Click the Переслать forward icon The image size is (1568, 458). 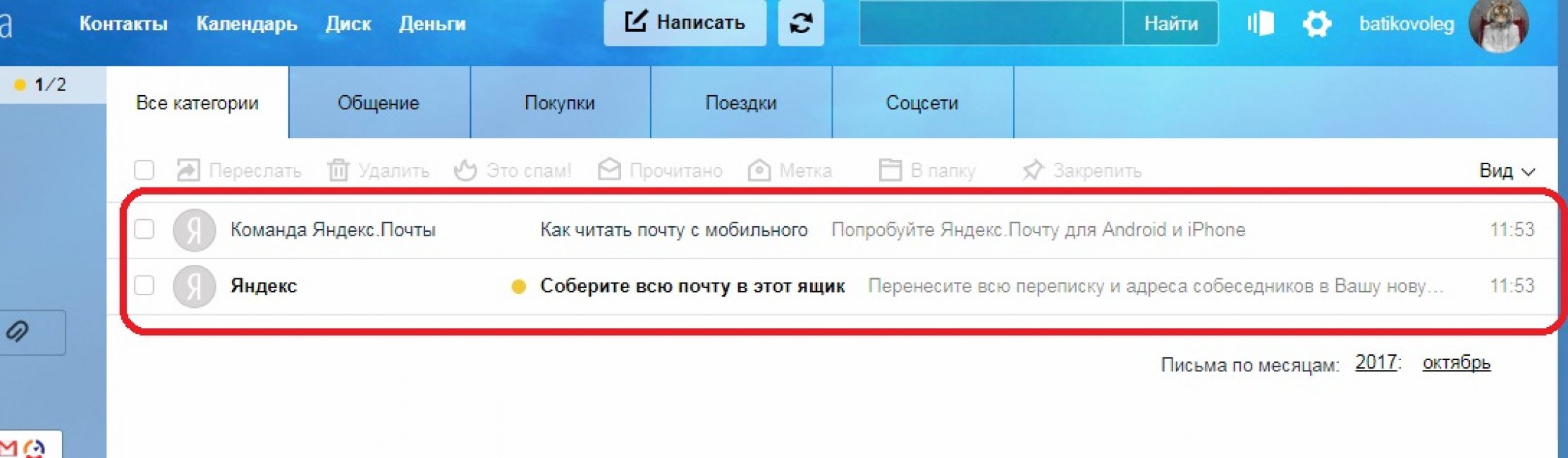(188, 170)
